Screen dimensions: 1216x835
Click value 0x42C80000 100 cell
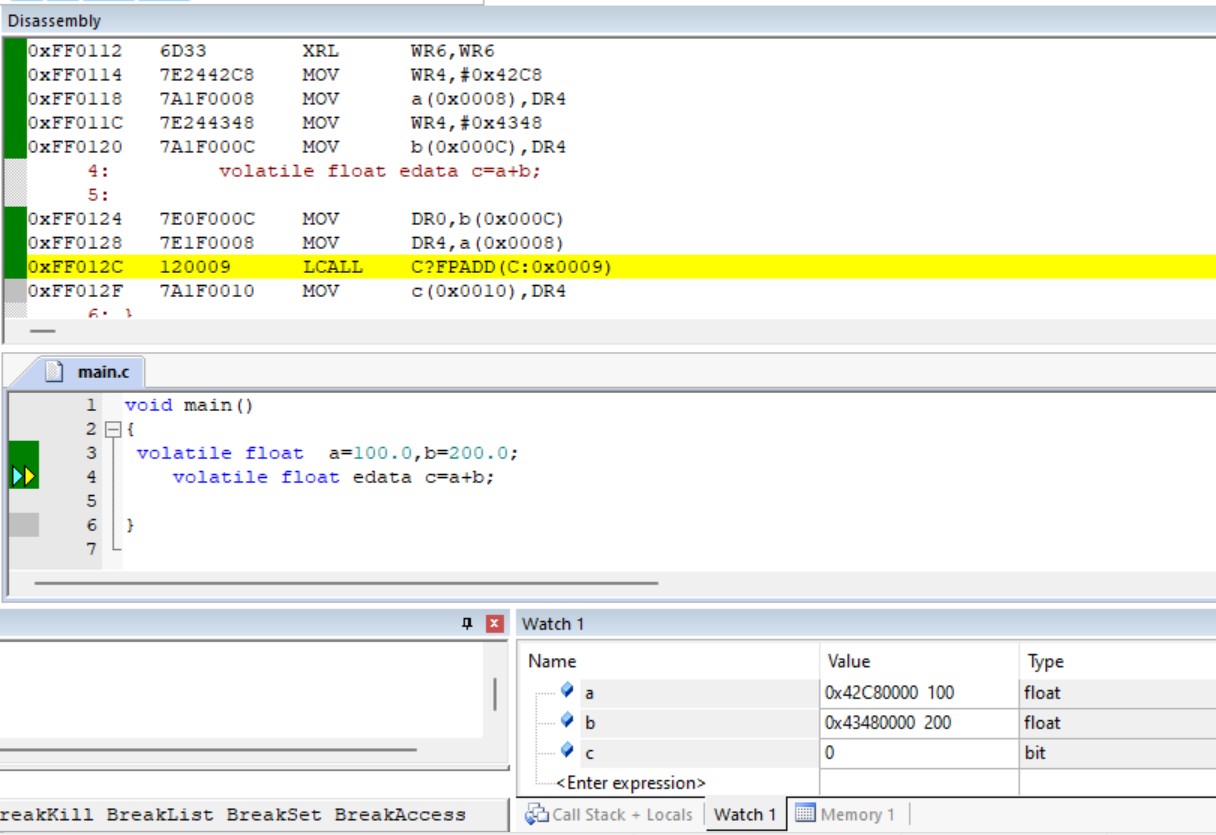coord(919,692)
